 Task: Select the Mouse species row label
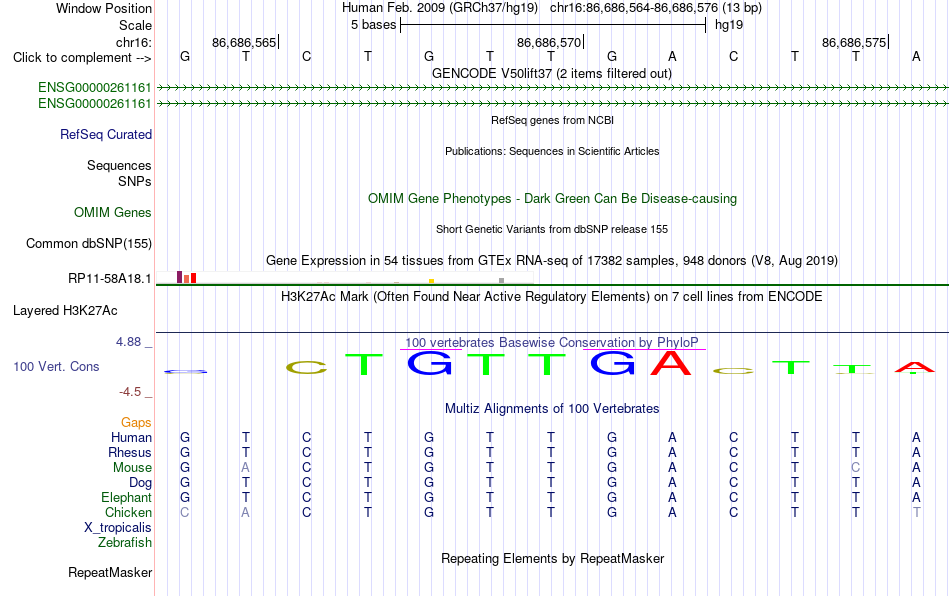pyautogui.click(x=132, y=468)
